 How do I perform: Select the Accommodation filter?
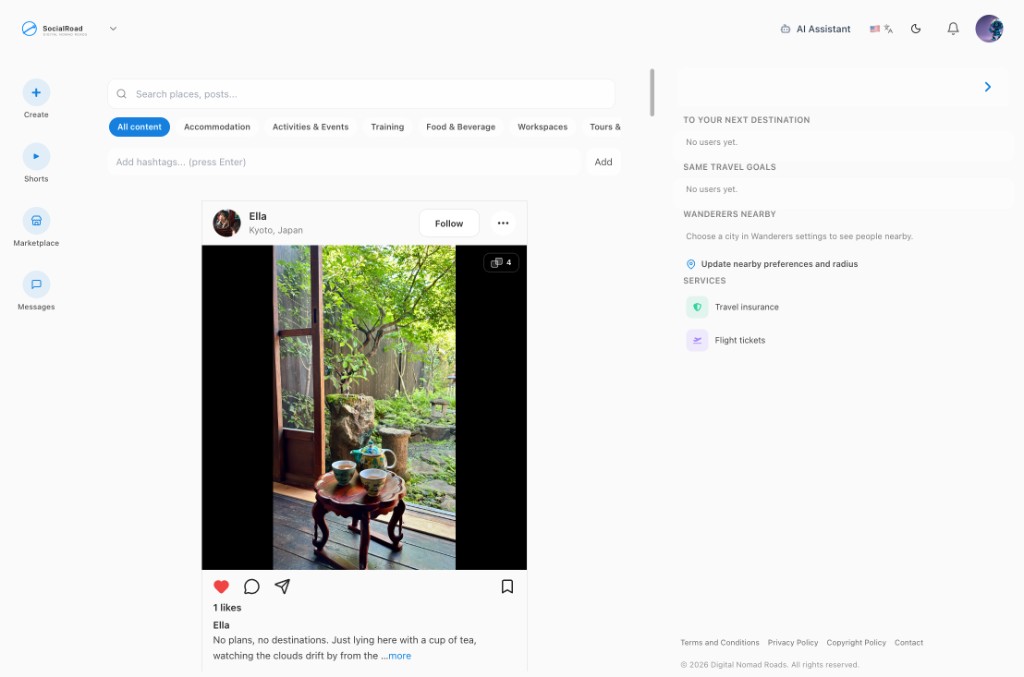[x=217, y=127]
